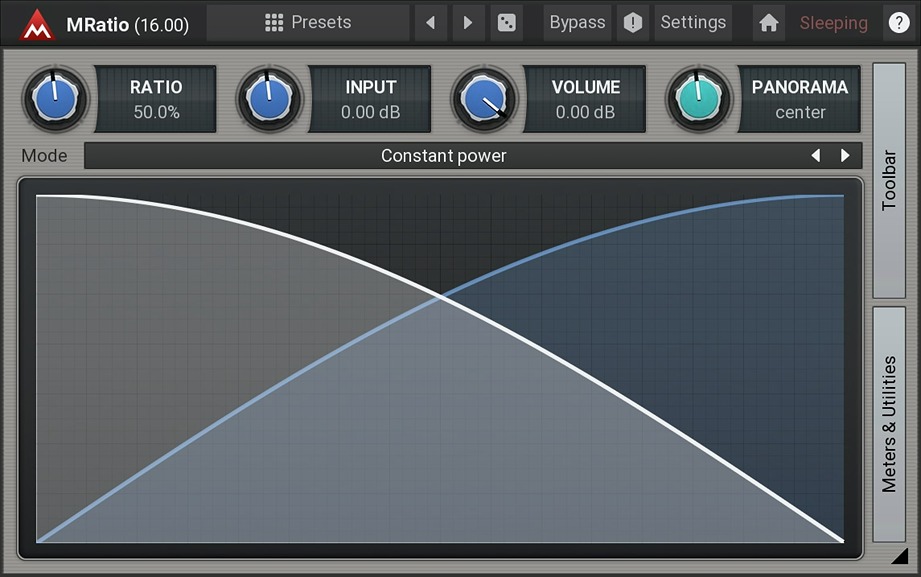
Task: Select the previous preset arrow
Action: click(431, 22)
